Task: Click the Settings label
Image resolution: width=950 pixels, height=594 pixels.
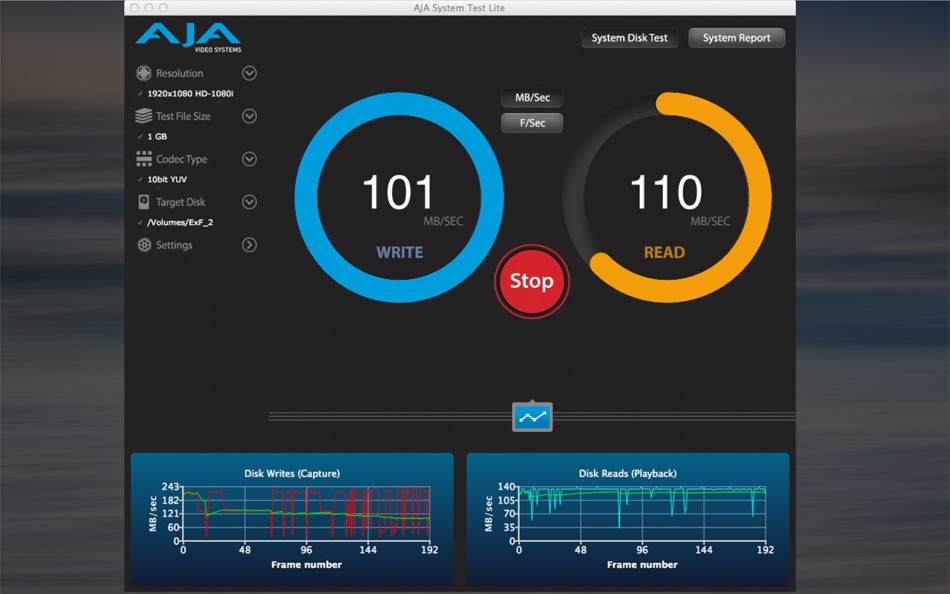Action: click(x=174, y=245)
